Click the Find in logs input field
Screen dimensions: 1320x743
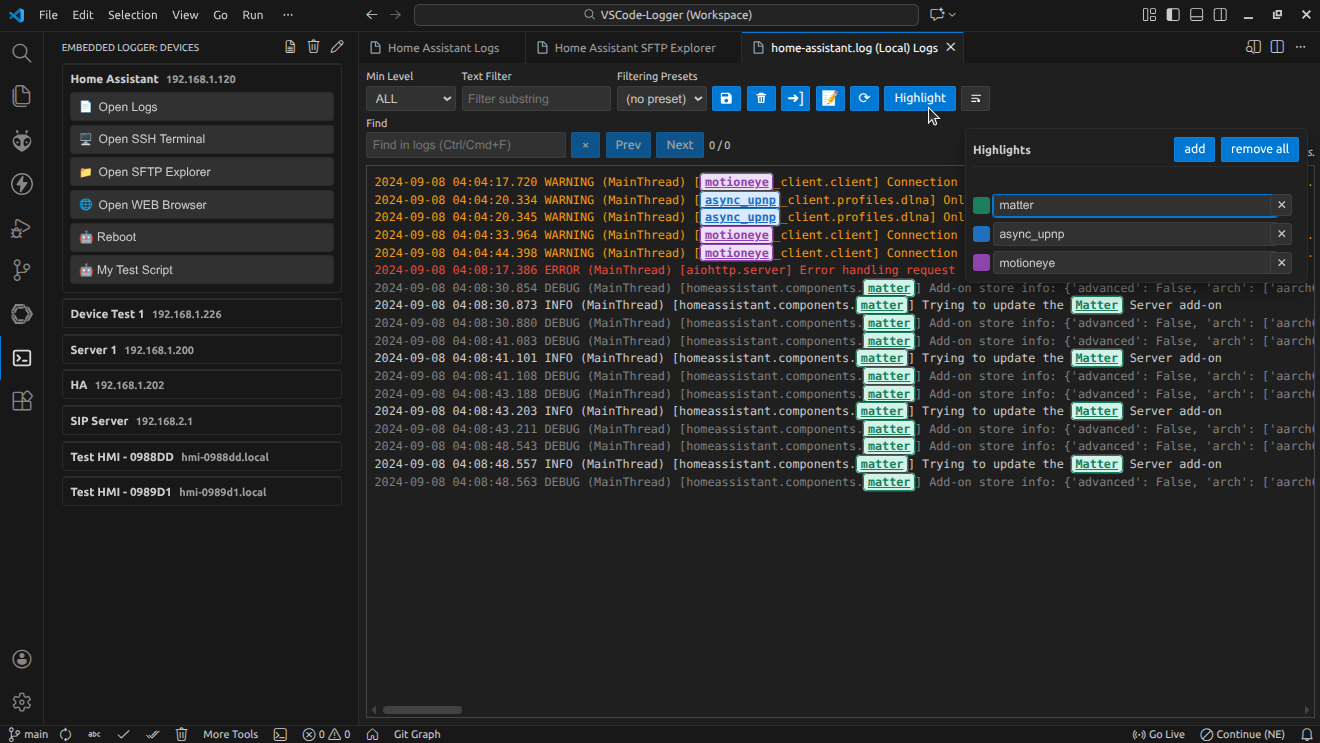pyautogui.click(x=465, y=144)
